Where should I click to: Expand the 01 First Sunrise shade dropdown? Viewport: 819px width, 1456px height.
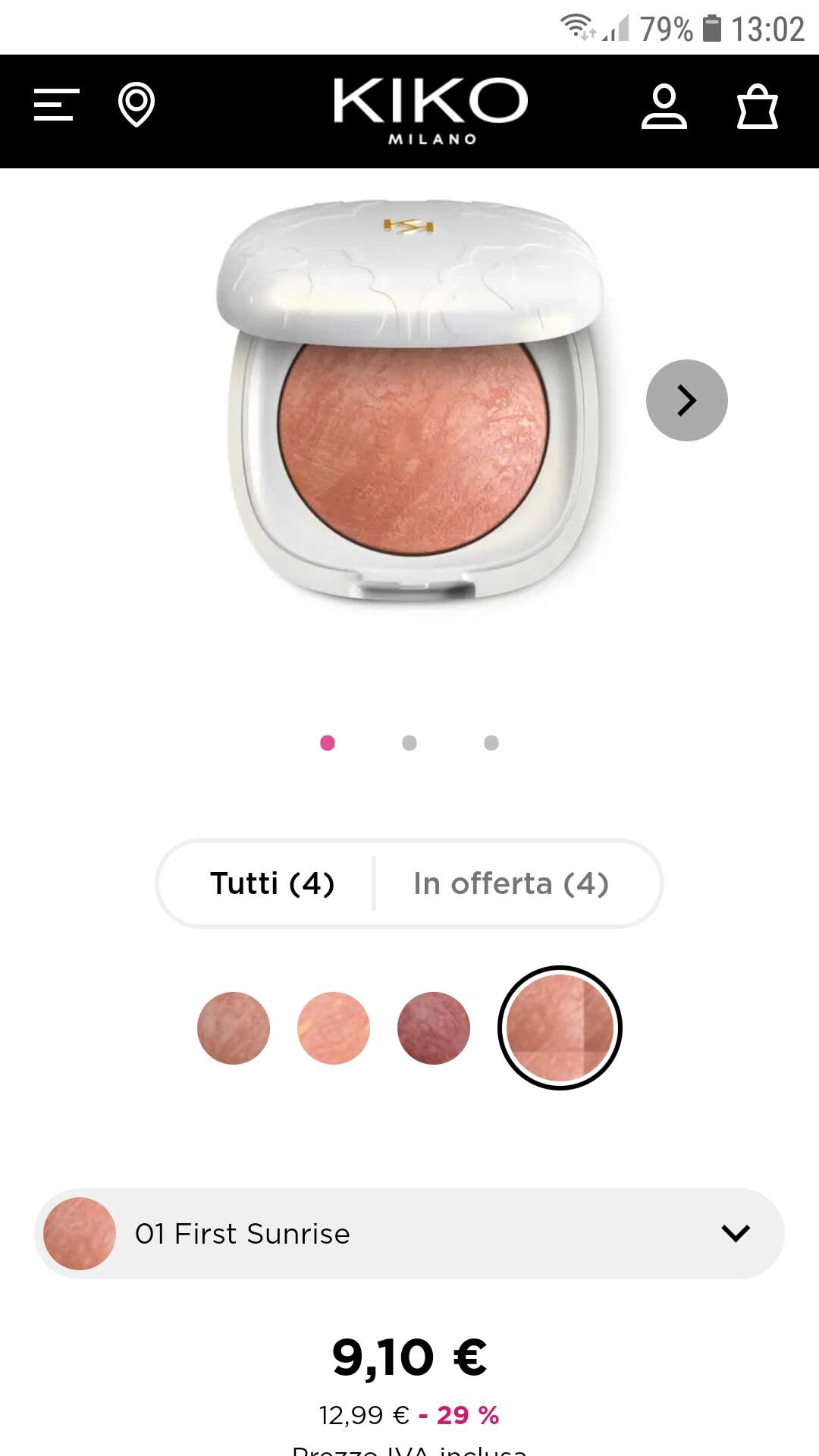[409, 1234]
